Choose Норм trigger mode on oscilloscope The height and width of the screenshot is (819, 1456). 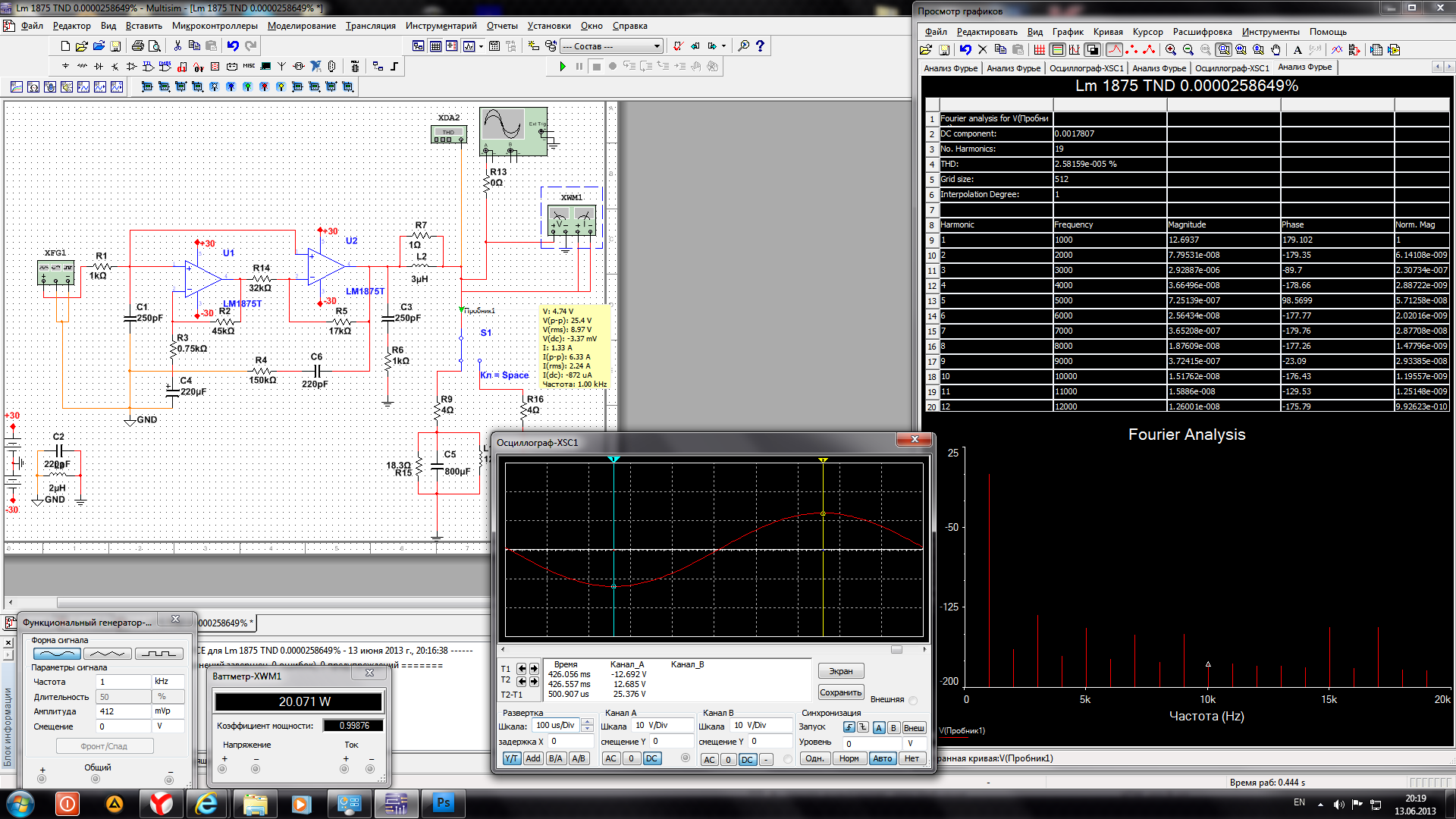click(849, 758)
